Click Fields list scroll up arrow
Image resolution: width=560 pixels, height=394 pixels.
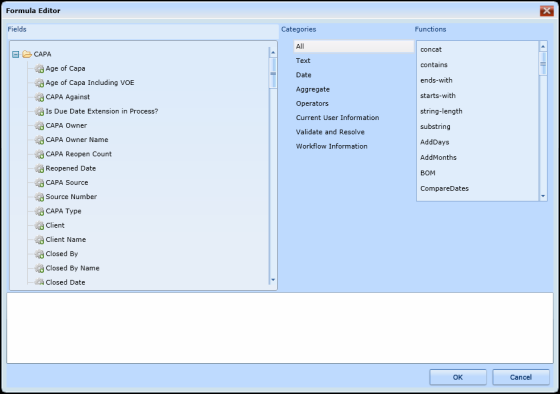[273, 53]
